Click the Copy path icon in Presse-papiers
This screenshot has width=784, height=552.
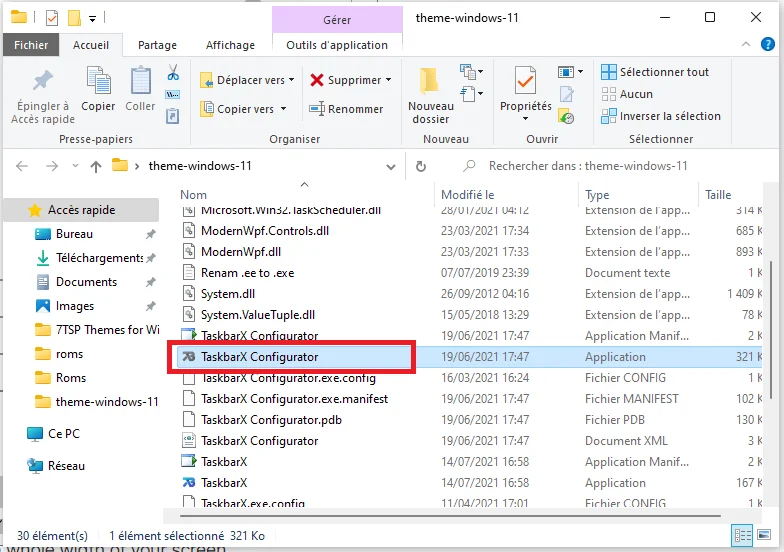pos(172,94)
